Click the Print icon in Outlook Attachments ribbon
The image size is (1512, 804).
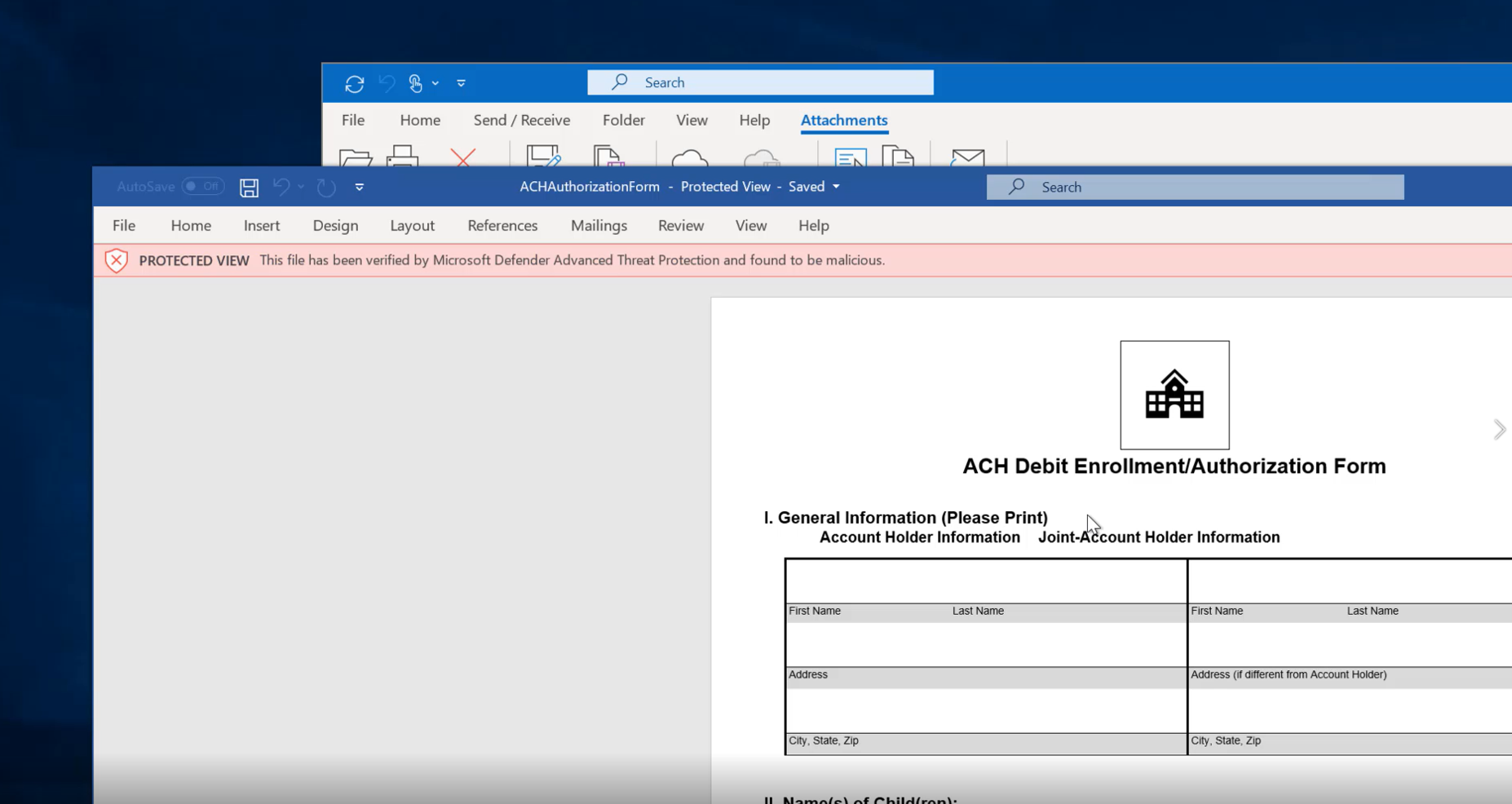(x=403, y=157)
